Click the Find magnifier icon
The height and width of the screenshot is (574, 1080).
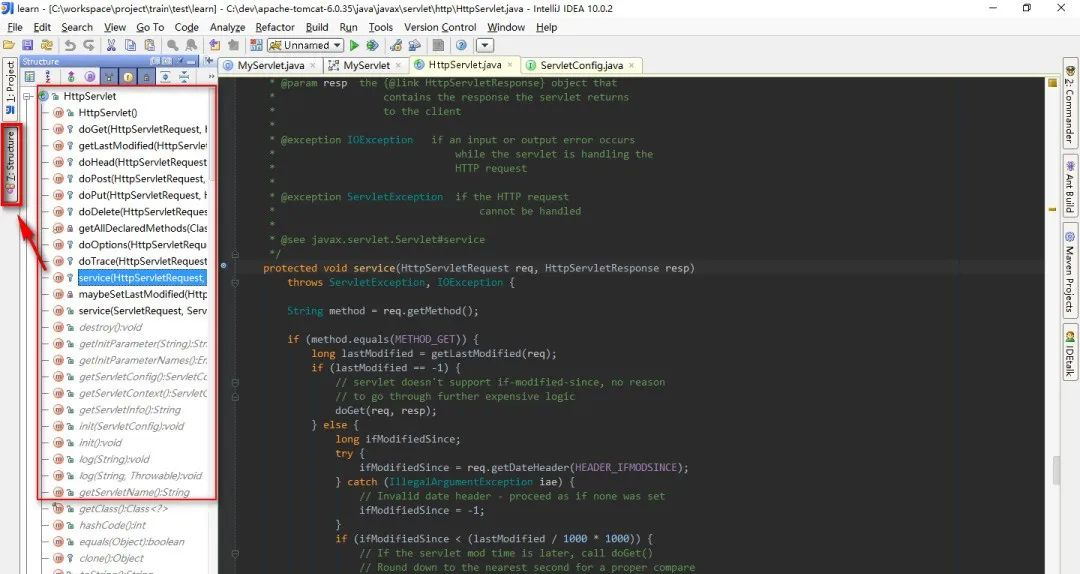pos(172,45)
